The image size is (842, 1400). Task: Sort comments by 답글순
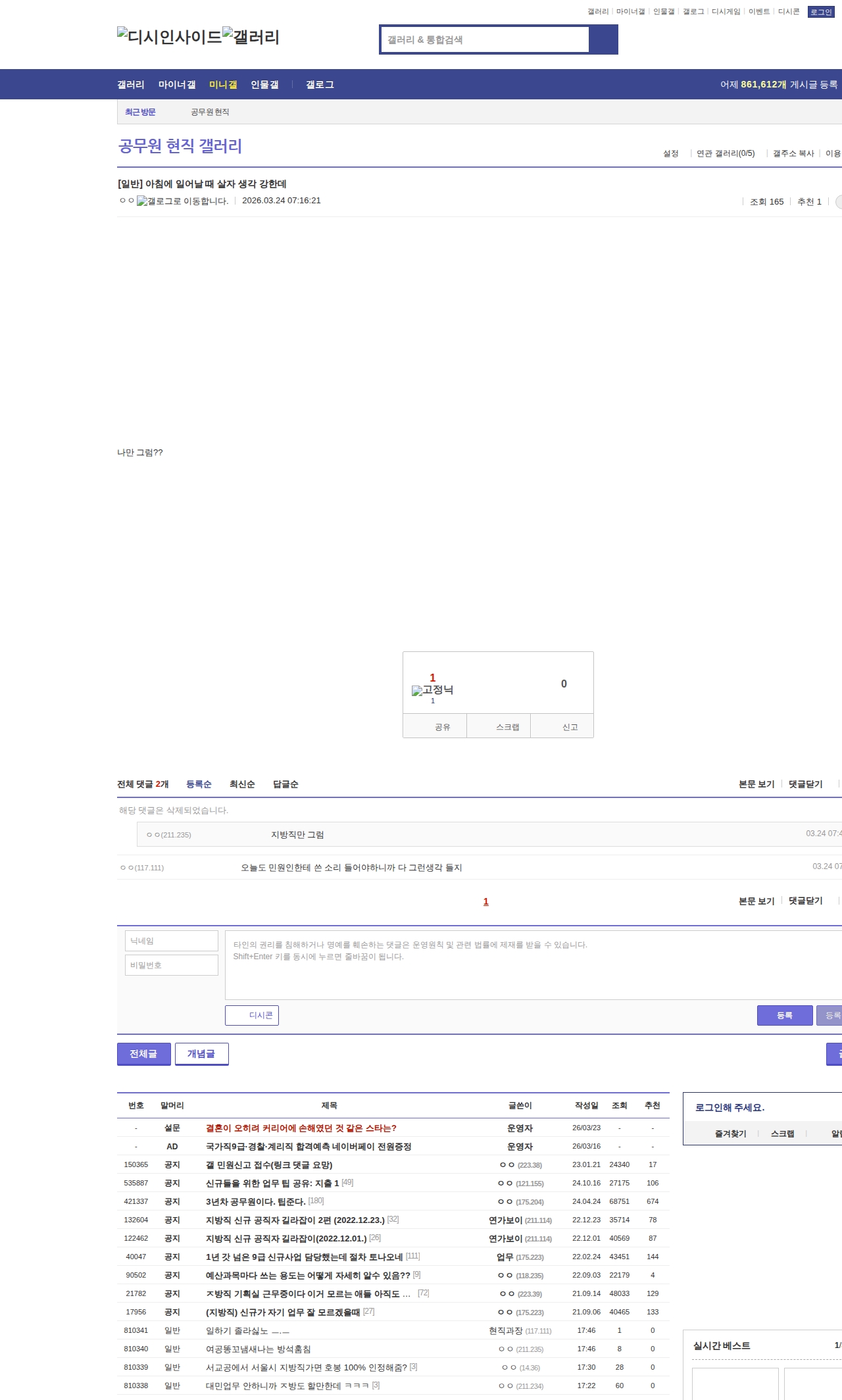coord(285,784)
